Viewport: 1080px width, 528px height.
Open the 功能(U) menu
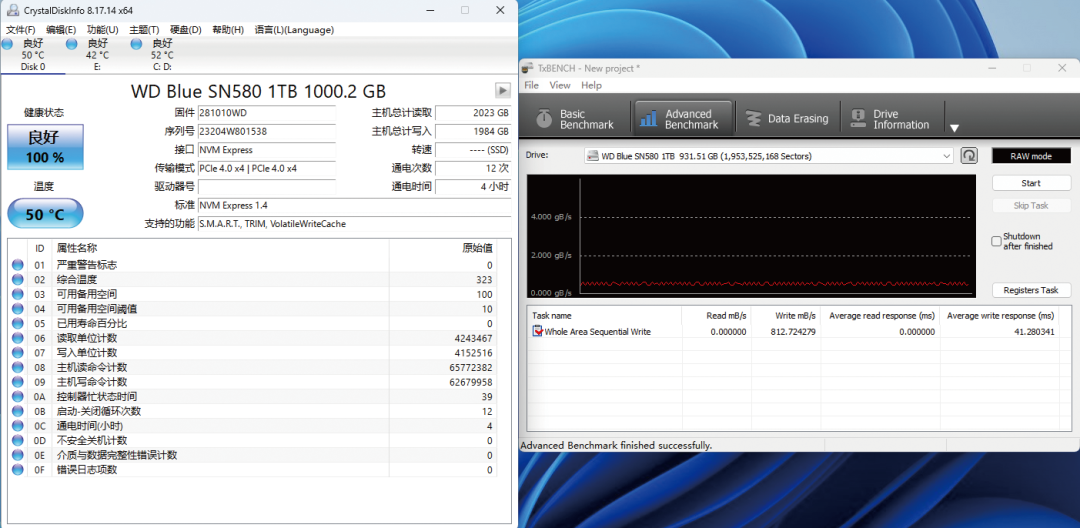tap(103, 30)
